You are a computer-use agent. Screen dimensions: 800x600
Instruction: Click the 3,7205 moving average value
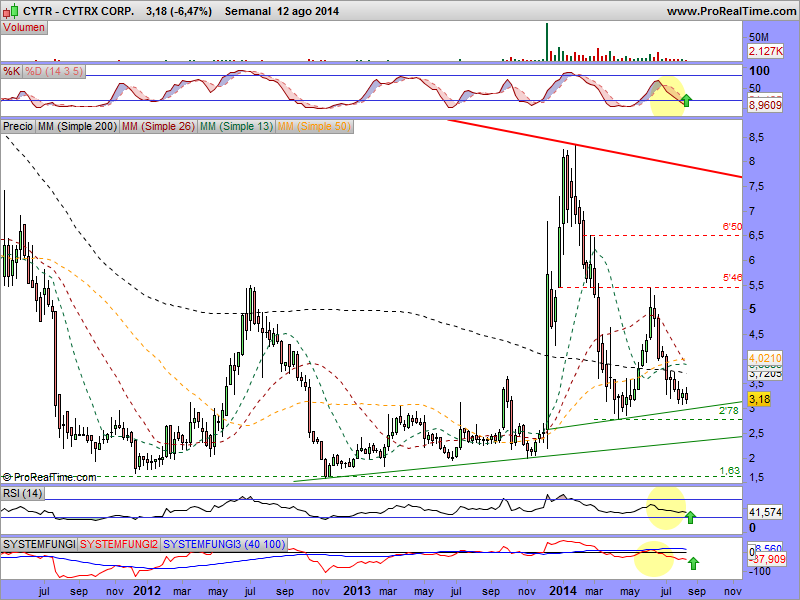pyautogui.click(x=765, y=374)
